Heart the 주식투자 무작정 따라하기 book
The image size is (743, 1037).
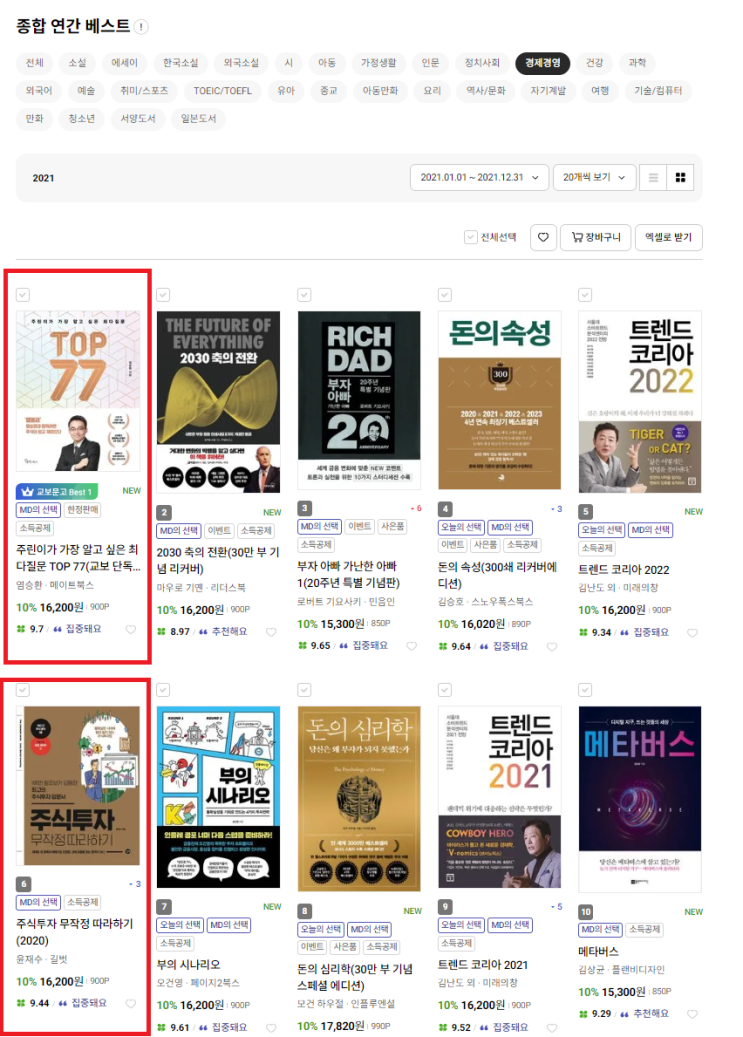pyautogui.click(x=131, y=1003)
